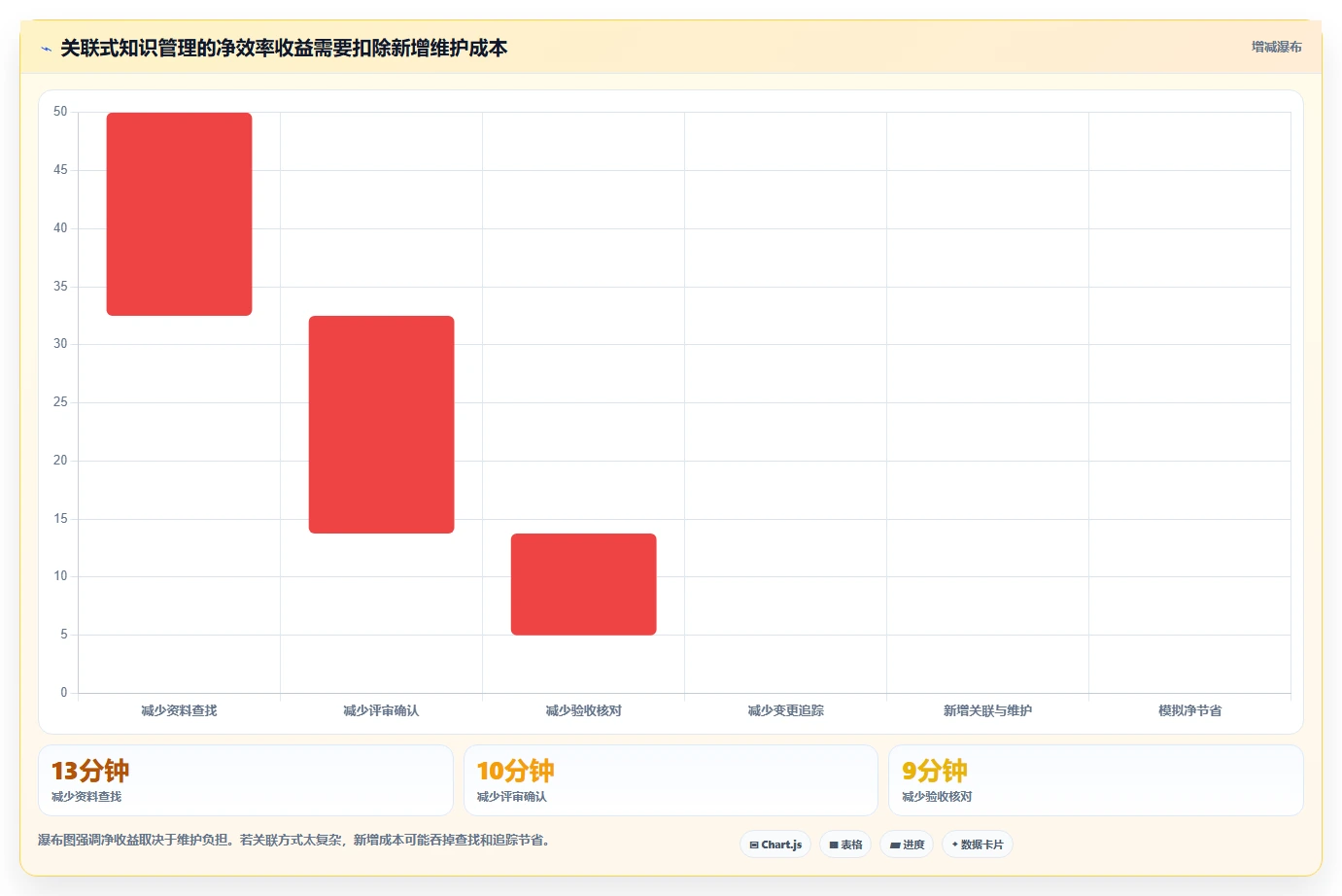
Task: Click the 进度 chip
Action: [907, 844]
